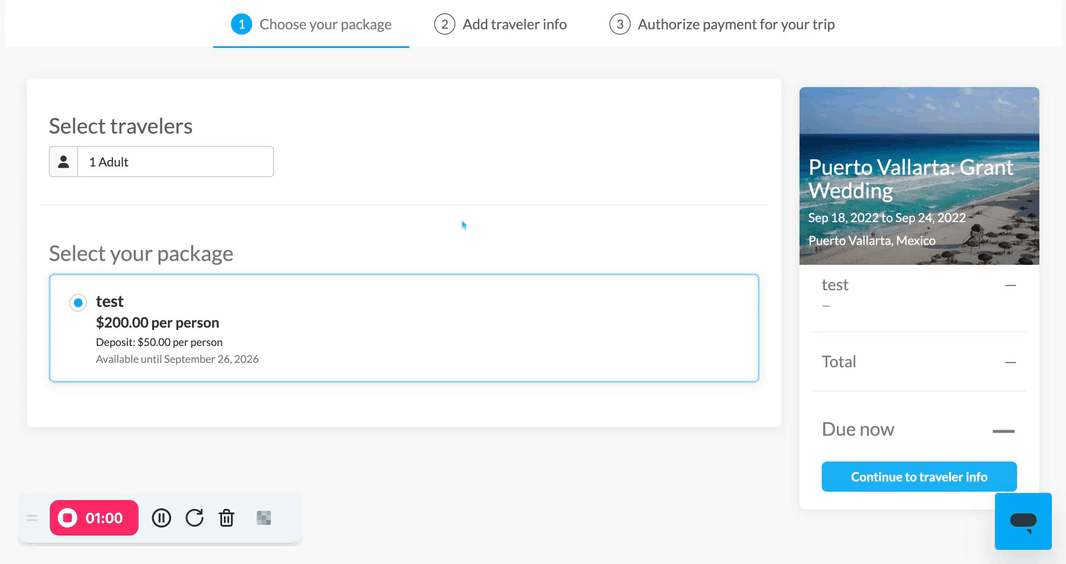Screen dimensions: 1066x564
Task: Pause the screen recording
Action: (161, 518)
